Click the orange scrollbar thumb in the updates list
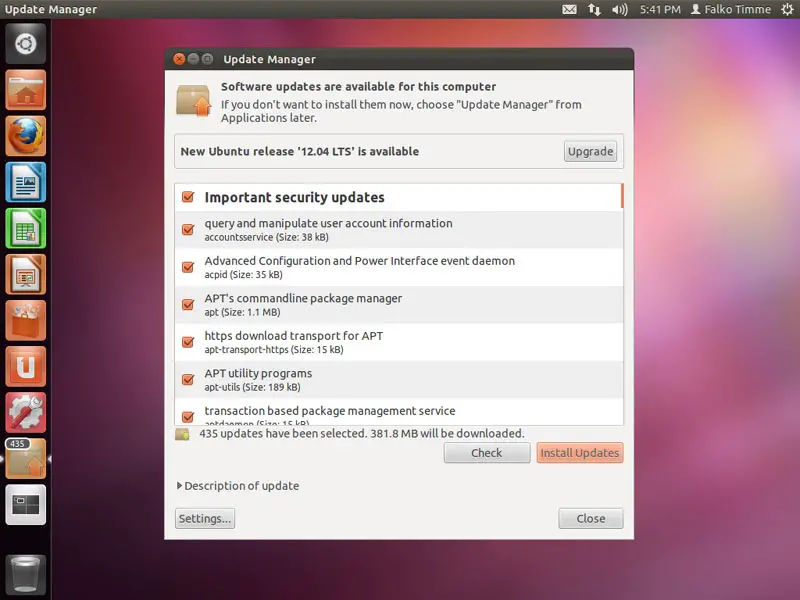Viewport: 800px width, 600px height. [x=622, y=196]
